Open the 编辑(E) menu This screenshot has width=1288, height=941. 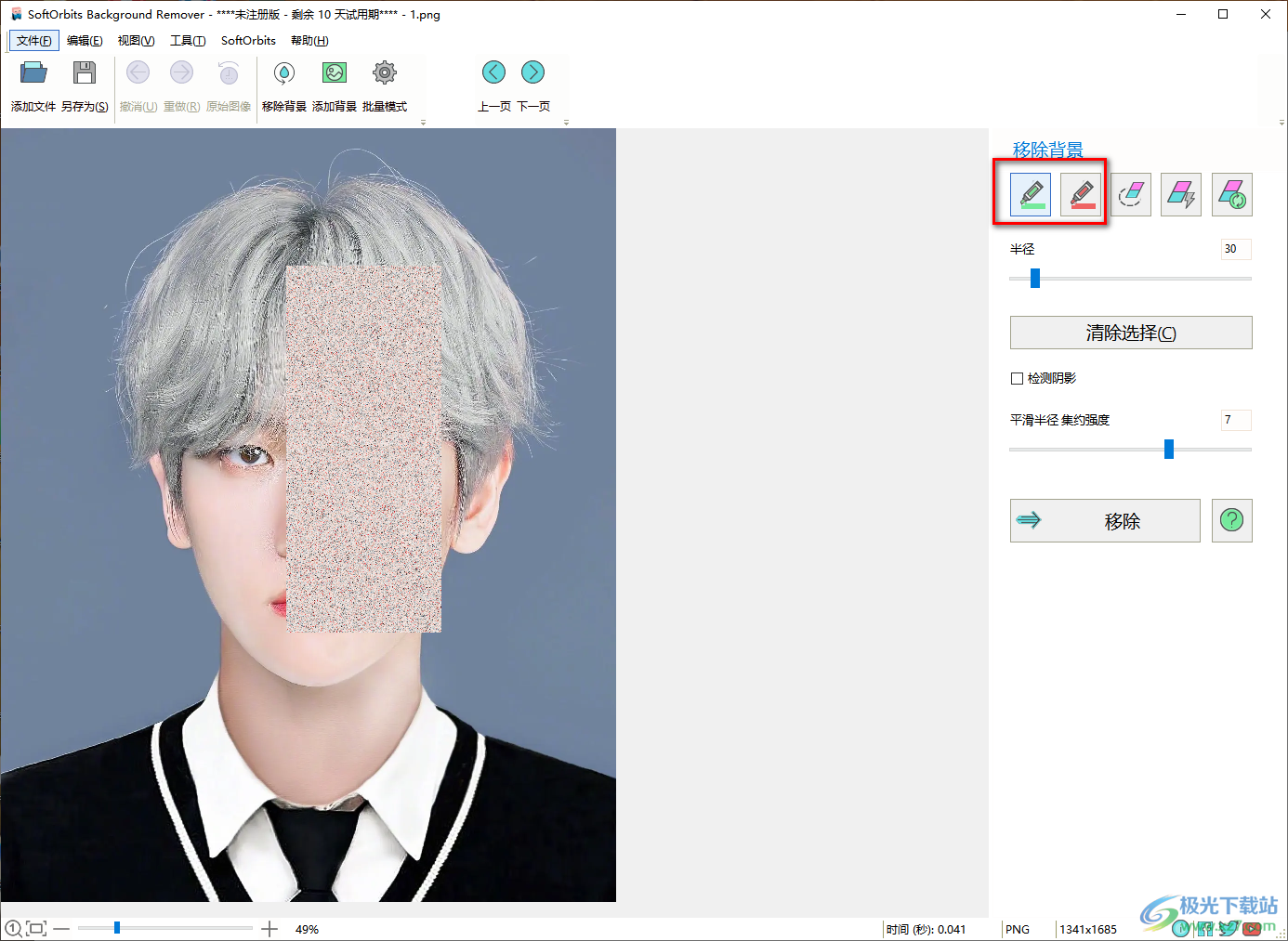pos(85,41)
